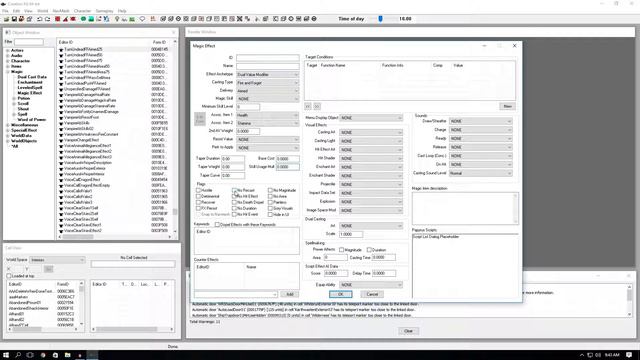This screenshot has width=640, height=360.
Task: Click the Time of day slider handle
Action: (x=380, y=19)
